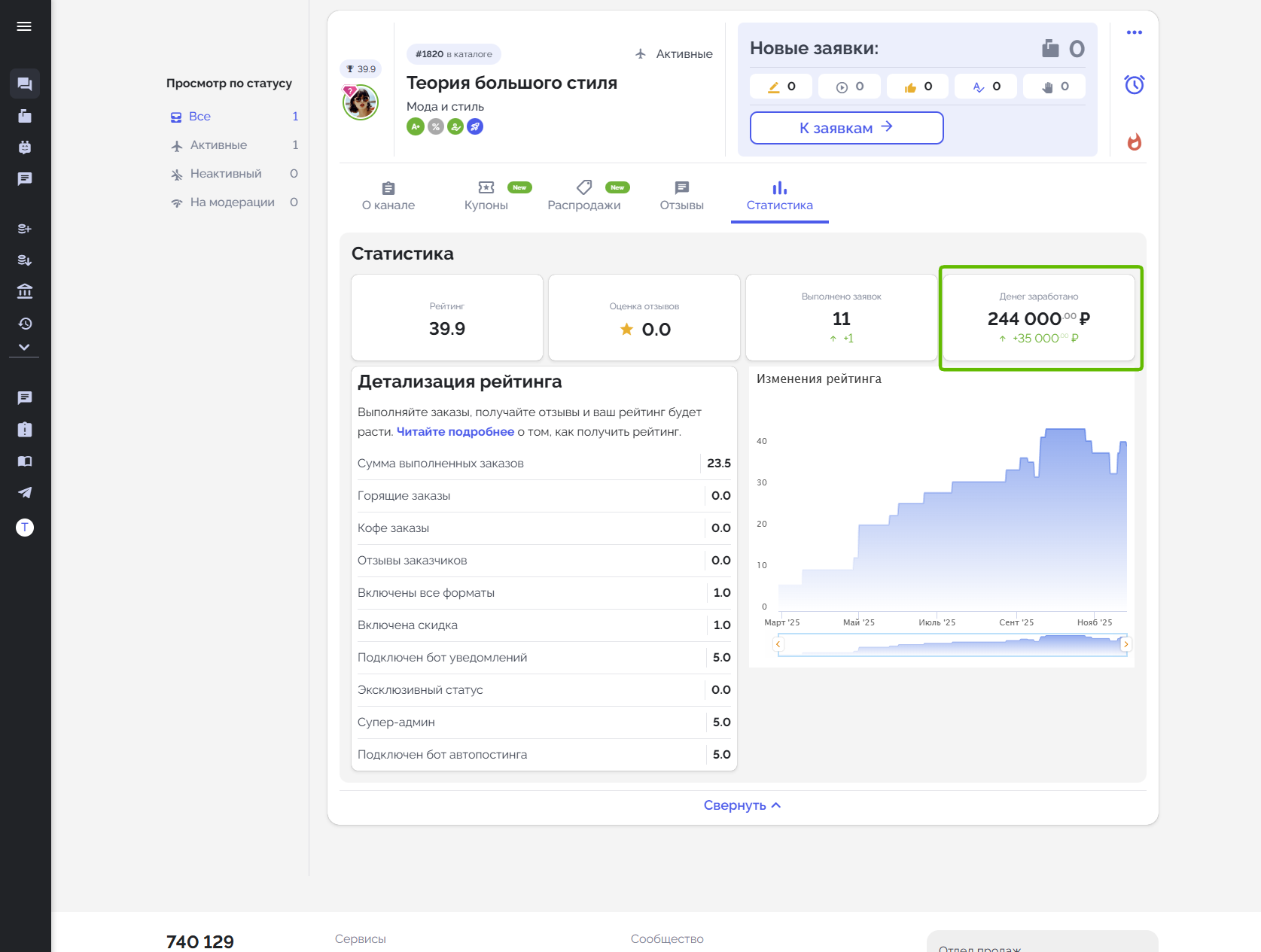Filter channels by Неактивный status

point(234,174)
